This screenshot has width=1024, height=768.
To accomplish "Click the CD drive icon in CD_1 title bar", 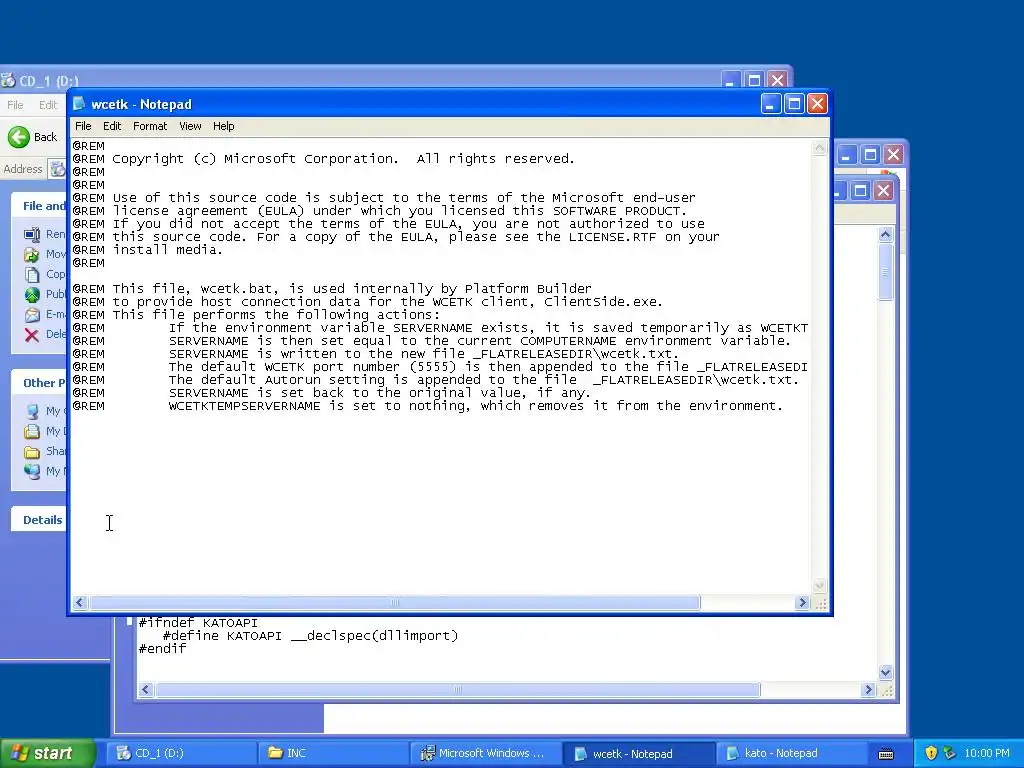I will tap(8, 81).
